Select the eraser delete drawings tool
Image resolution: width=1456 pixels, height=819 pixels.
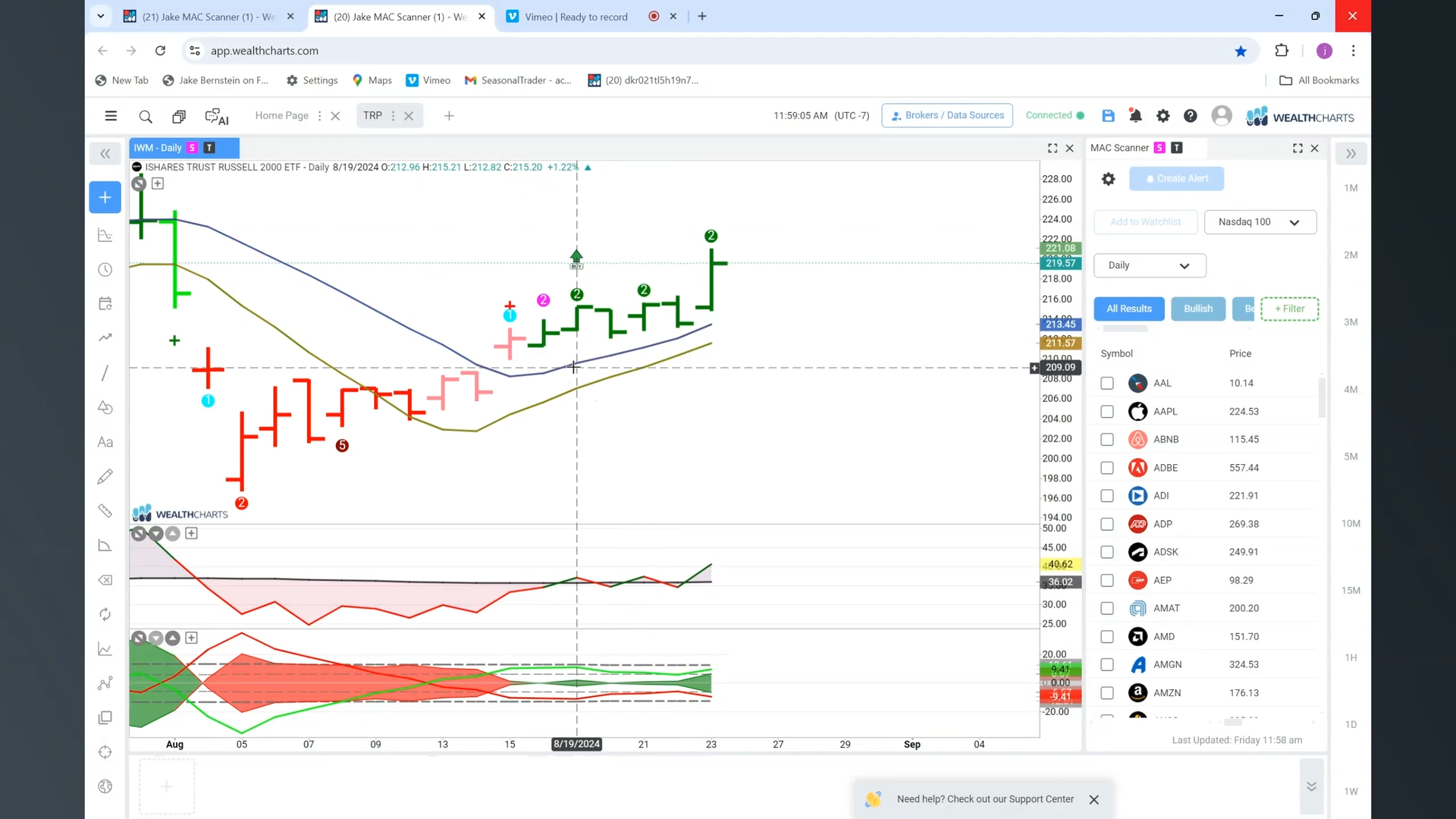pyautogui.click(x=105, y=580)
